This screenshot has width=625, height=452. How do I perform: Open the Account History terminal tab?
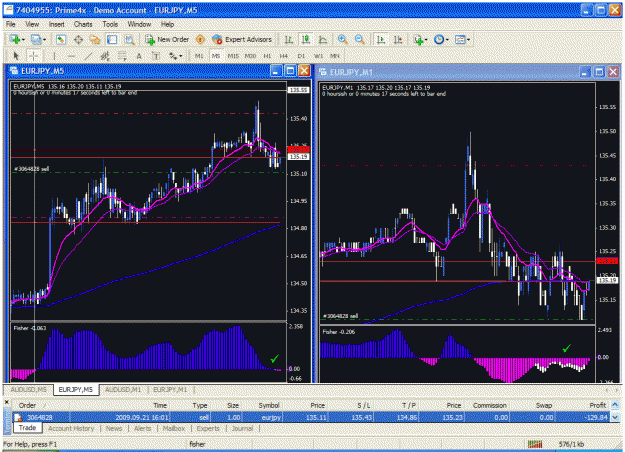coord(71,428)
